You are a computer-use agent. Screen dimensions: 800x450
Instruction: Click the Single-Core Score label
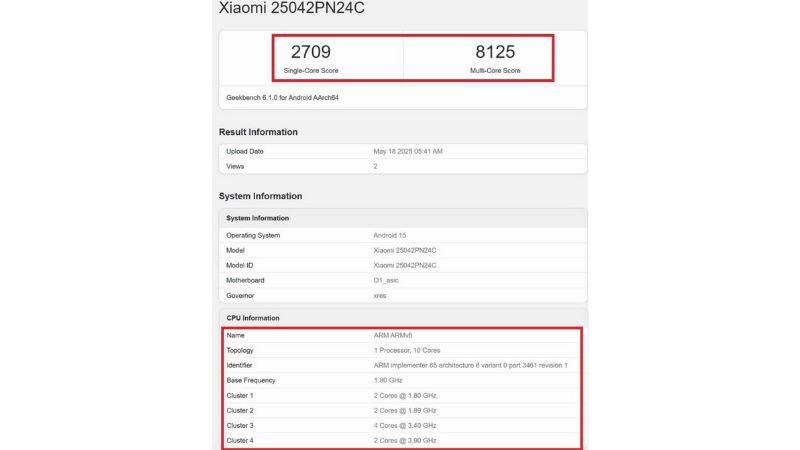click(x=311, y=70)
